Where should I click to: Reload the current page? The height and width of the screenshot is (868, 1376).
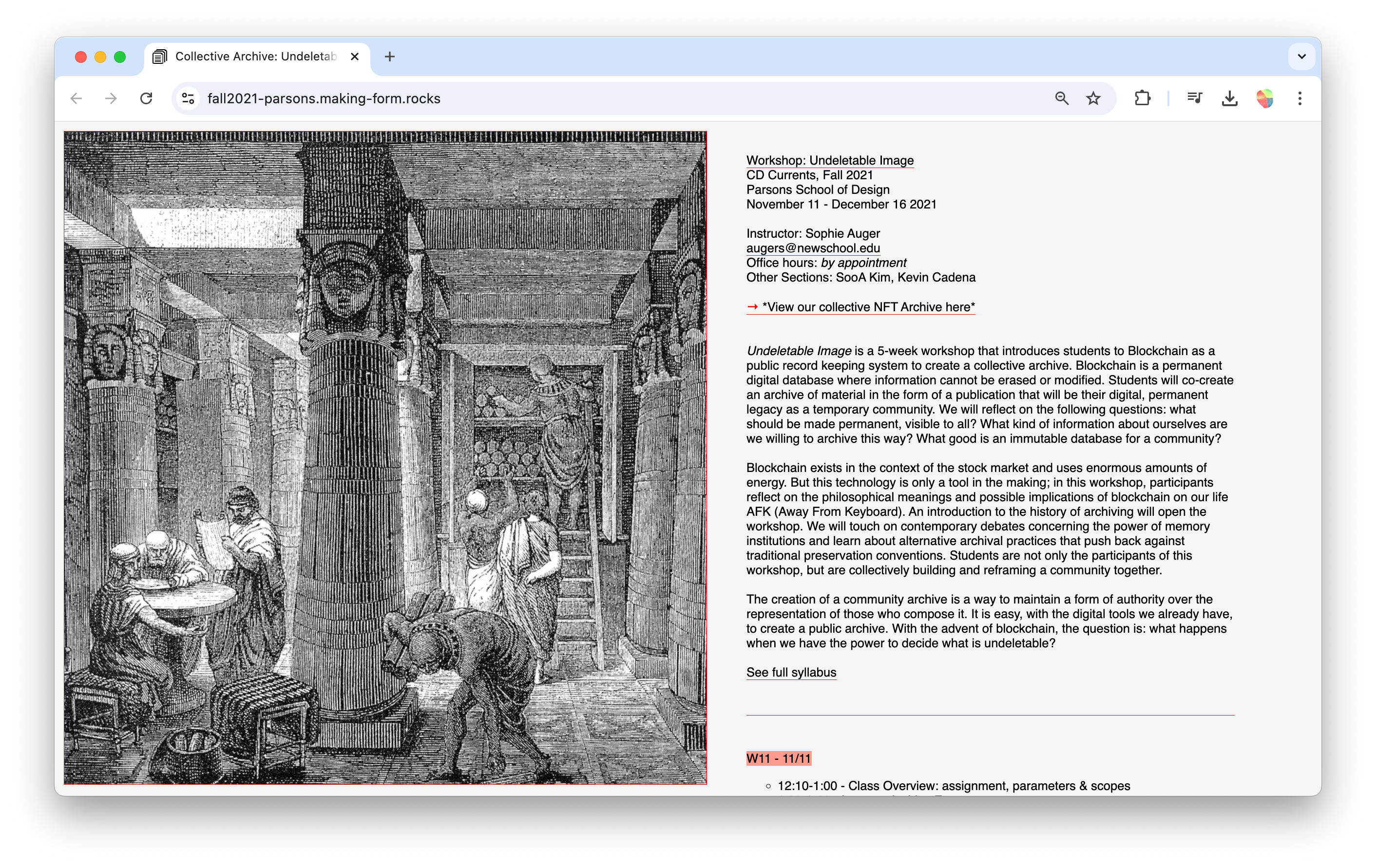(146, 98)
